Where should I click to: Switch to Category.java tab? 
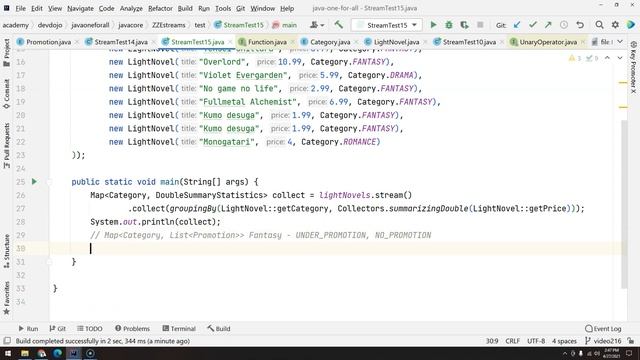(330, 42)
